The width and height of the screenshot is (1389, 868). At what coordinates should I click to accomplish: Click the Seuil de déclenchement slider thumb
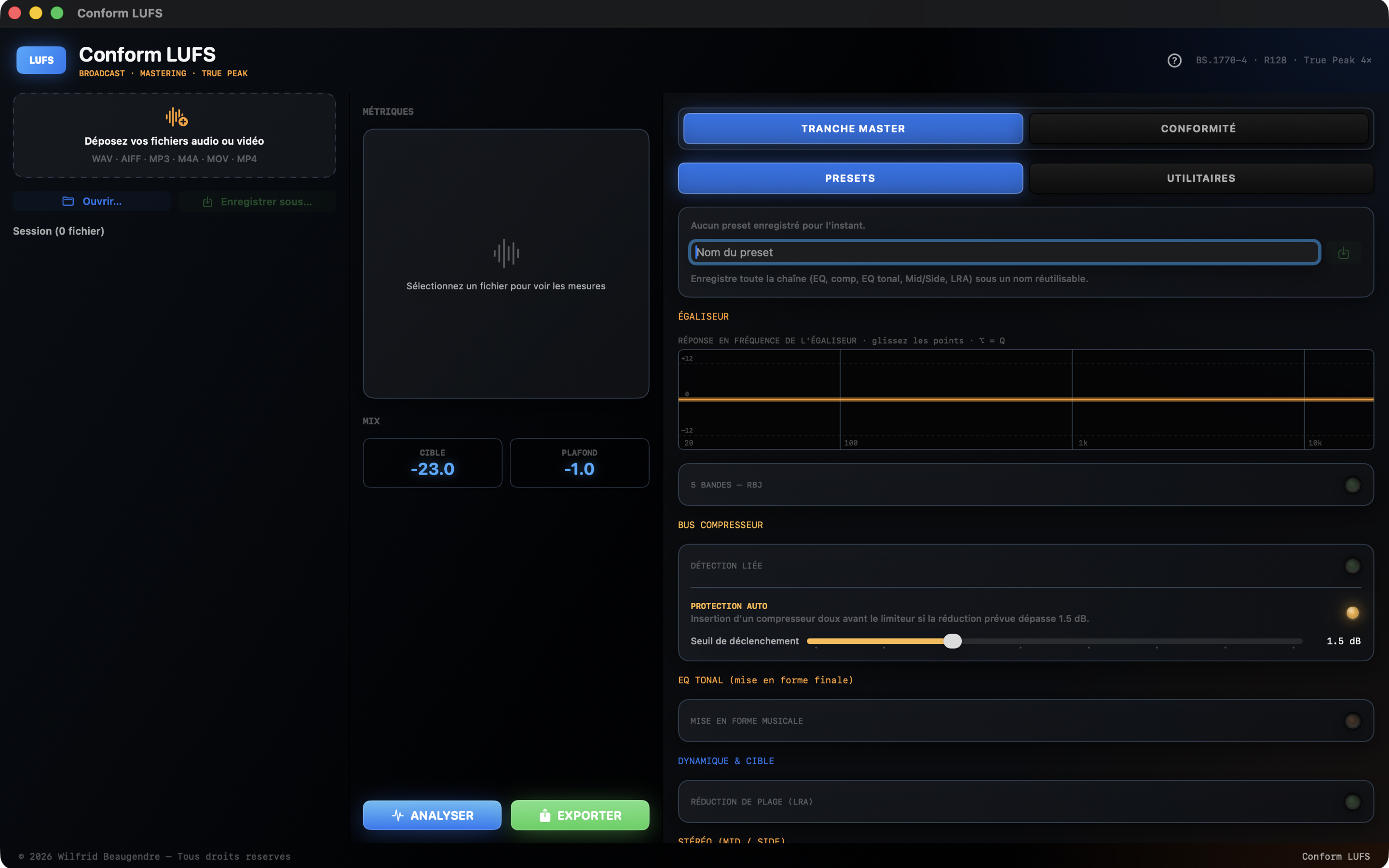(952, 641)
